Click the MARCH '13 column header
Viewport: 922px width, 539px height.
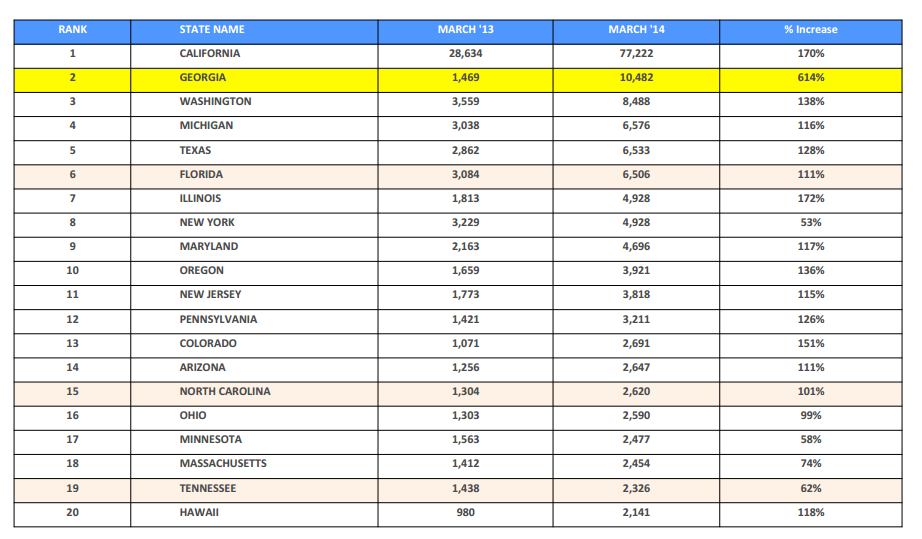click(465, 29)
